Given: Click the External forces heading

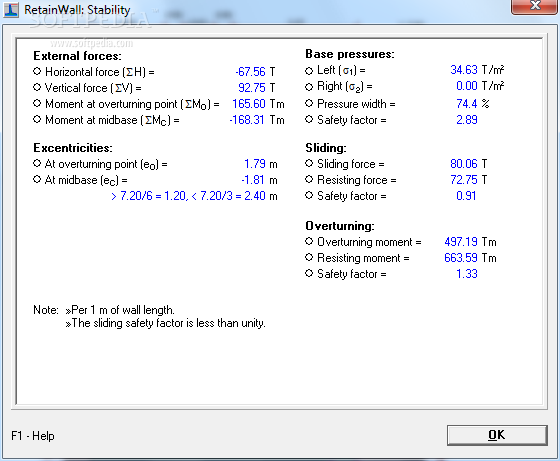Looking at the screenshot, I should pyautogui.click(x=78, y=56).
